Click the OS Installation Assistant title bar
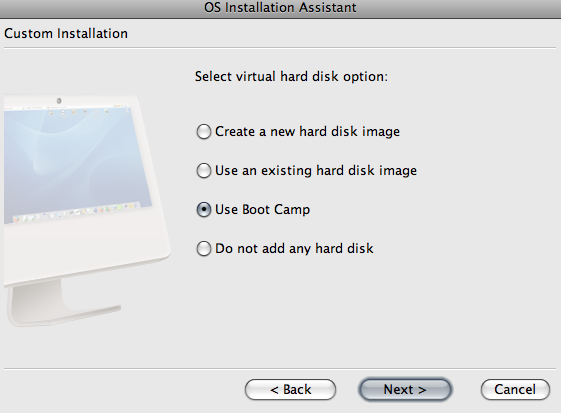This screenshot has width=561, height=413. pos(280,8)
